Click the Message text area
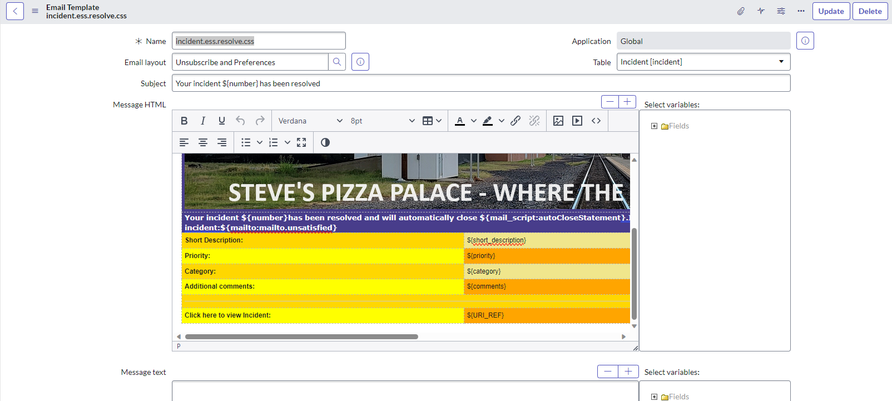This screenshot has height=401, width=892. point(405,391)
